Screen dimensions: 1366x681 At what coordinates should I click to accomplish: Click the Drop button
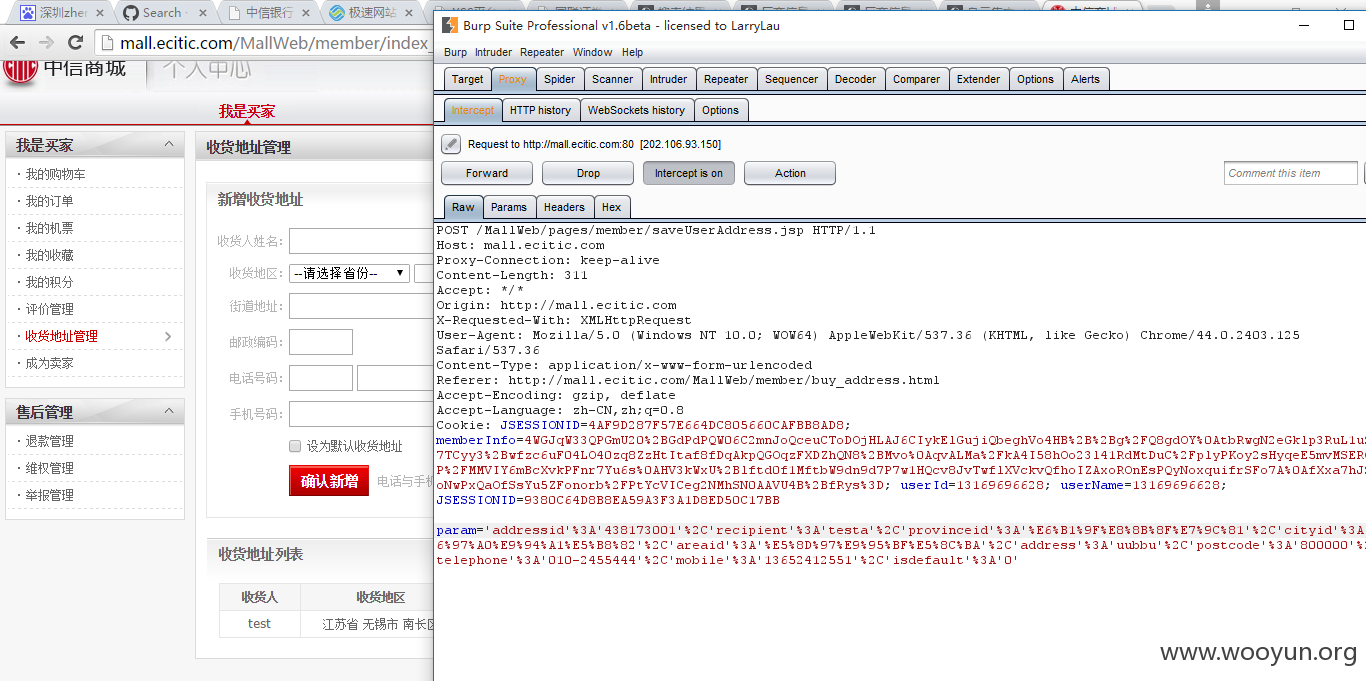[x=588, y=173]
